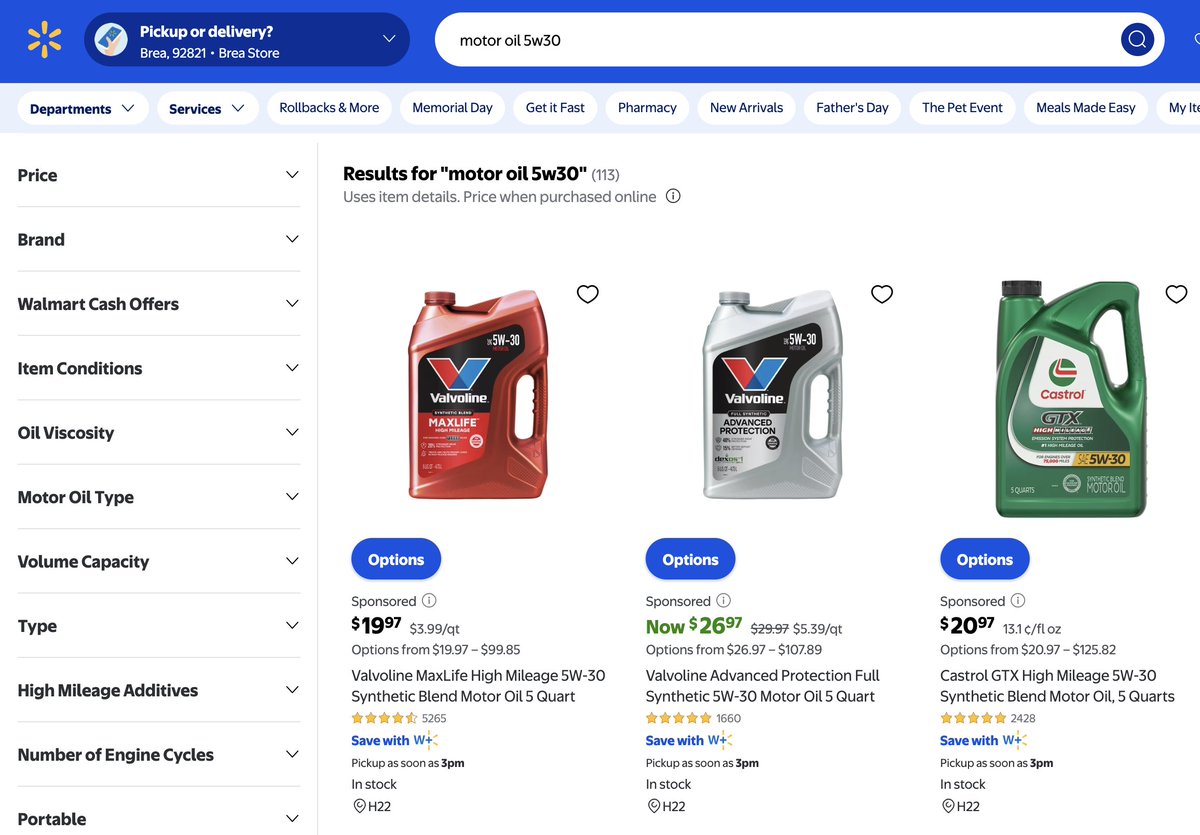Expand the High Mileage Additives filter

pos(159,690)
